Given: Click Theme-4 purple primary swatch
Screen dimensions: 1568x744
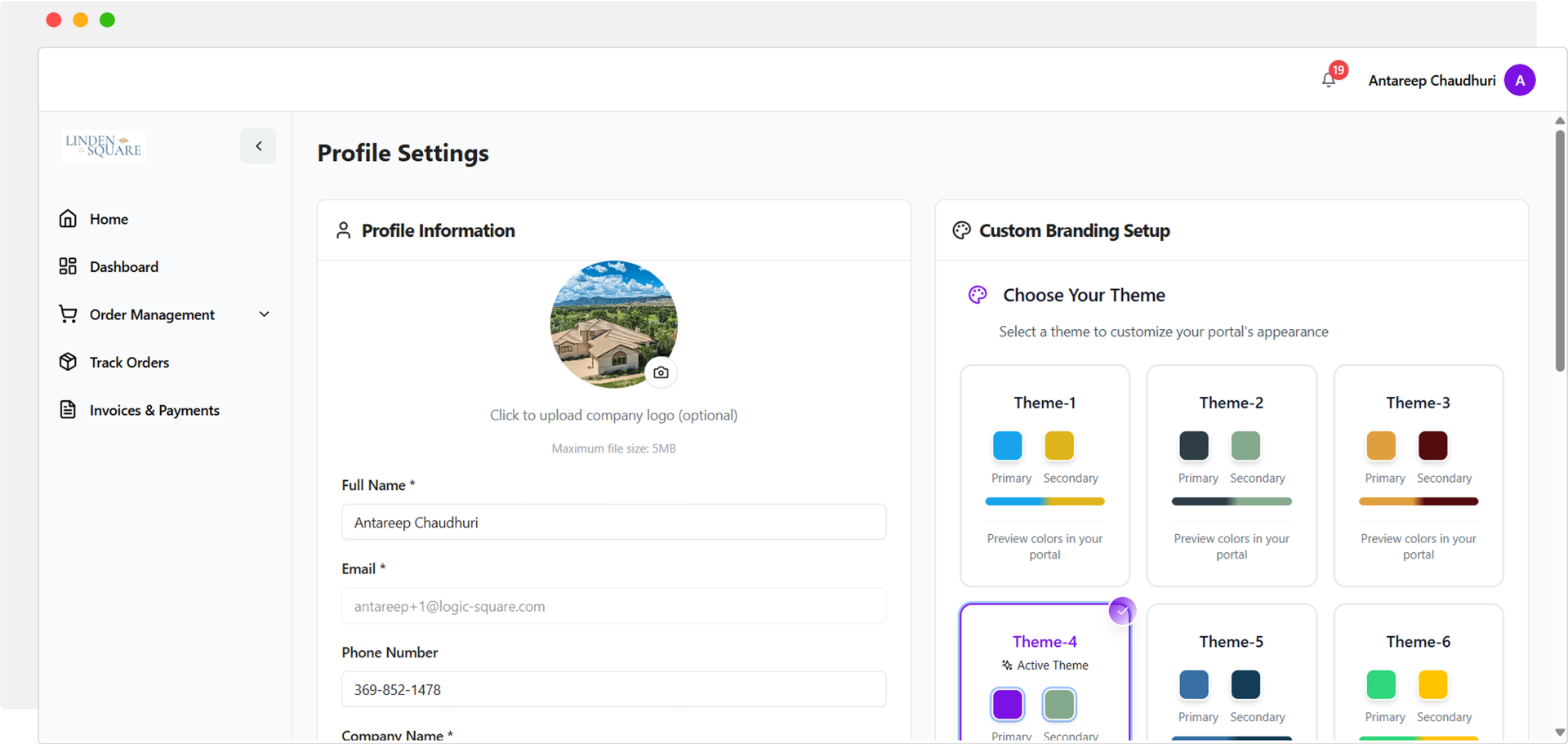Looking at the screenshot, I should tap(1008, 704).
